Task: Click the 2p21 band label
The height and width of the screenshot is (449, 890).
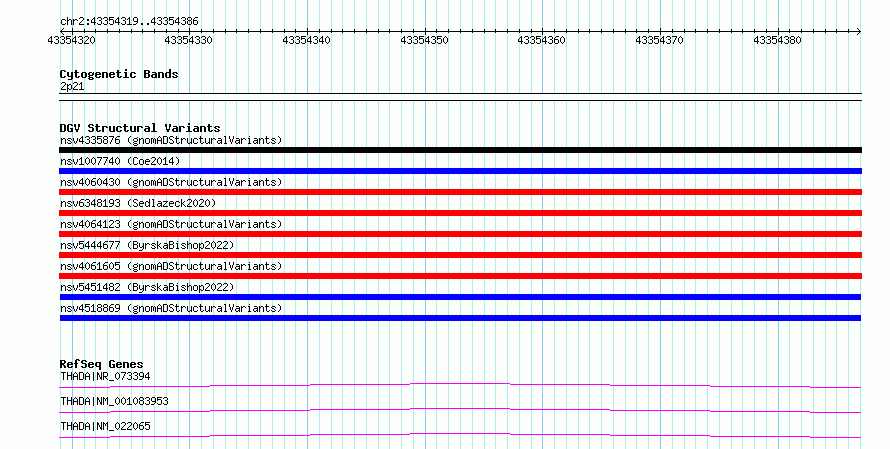Action: pyautogui.click(x=72, y=86)
